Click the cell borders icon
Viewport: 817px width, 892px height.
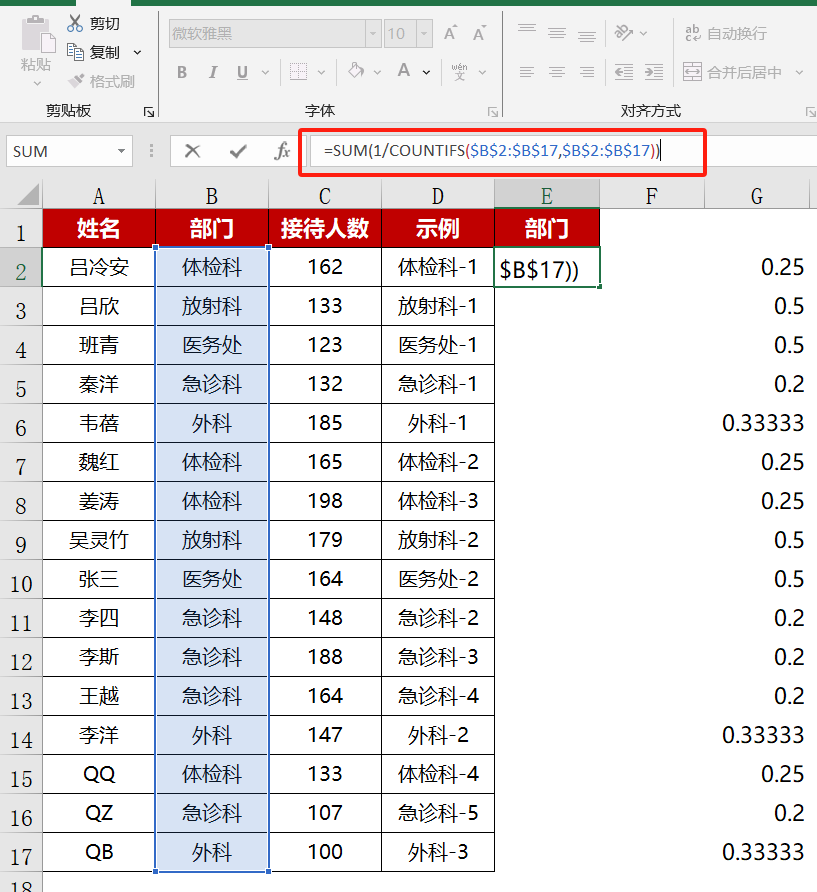pos(299,72)
